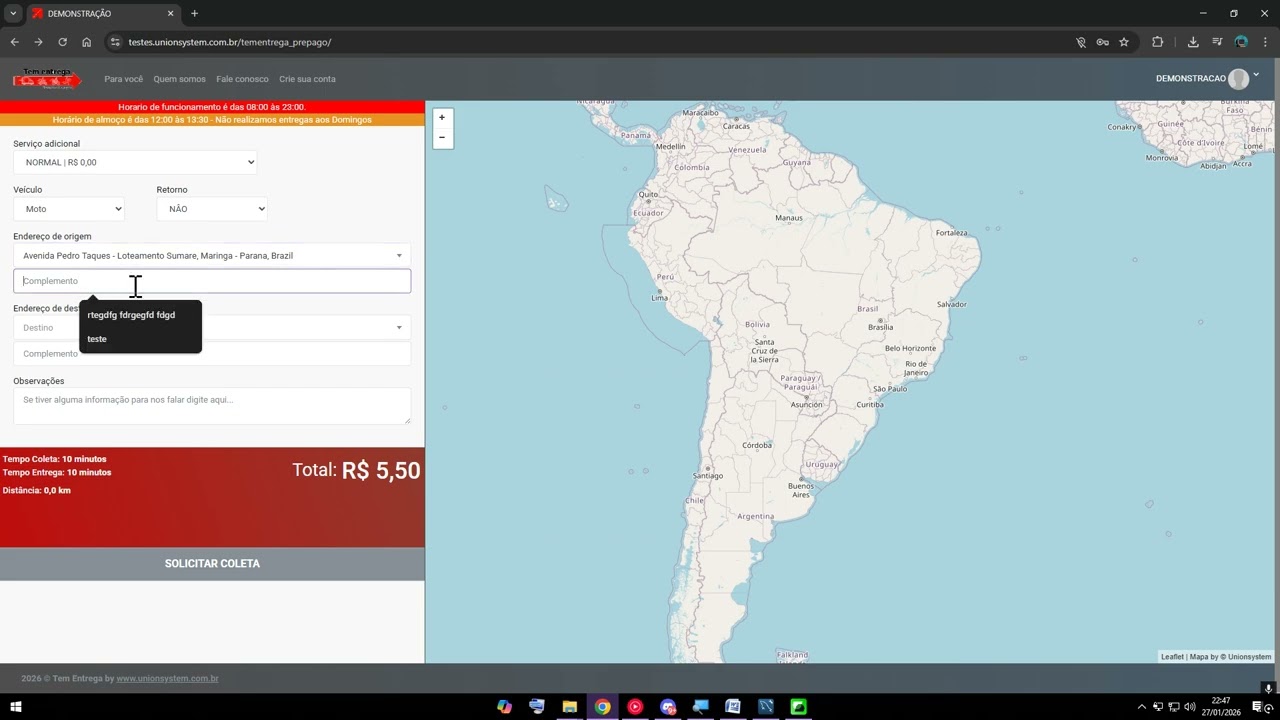Zoom out on the map
The image size is (1280, 720).
coord(442,137)
